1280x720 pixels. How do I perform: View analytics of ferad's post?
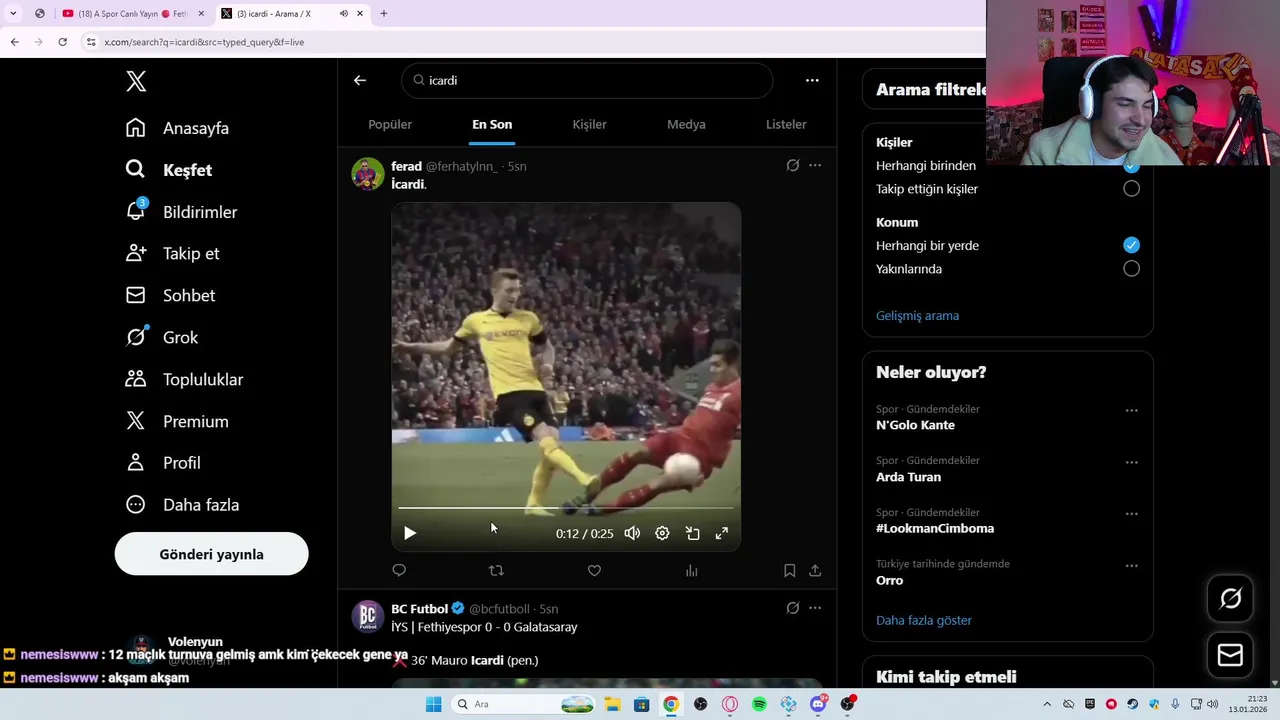pyautogui.click(x=691, y=570)
